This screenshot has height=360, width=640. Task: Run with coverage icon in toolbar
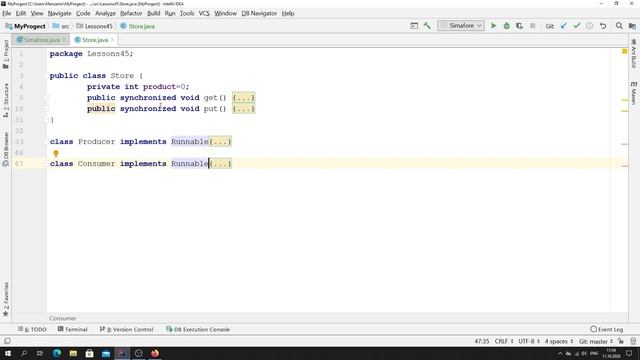pyautogui.click(x=519, y=26)
